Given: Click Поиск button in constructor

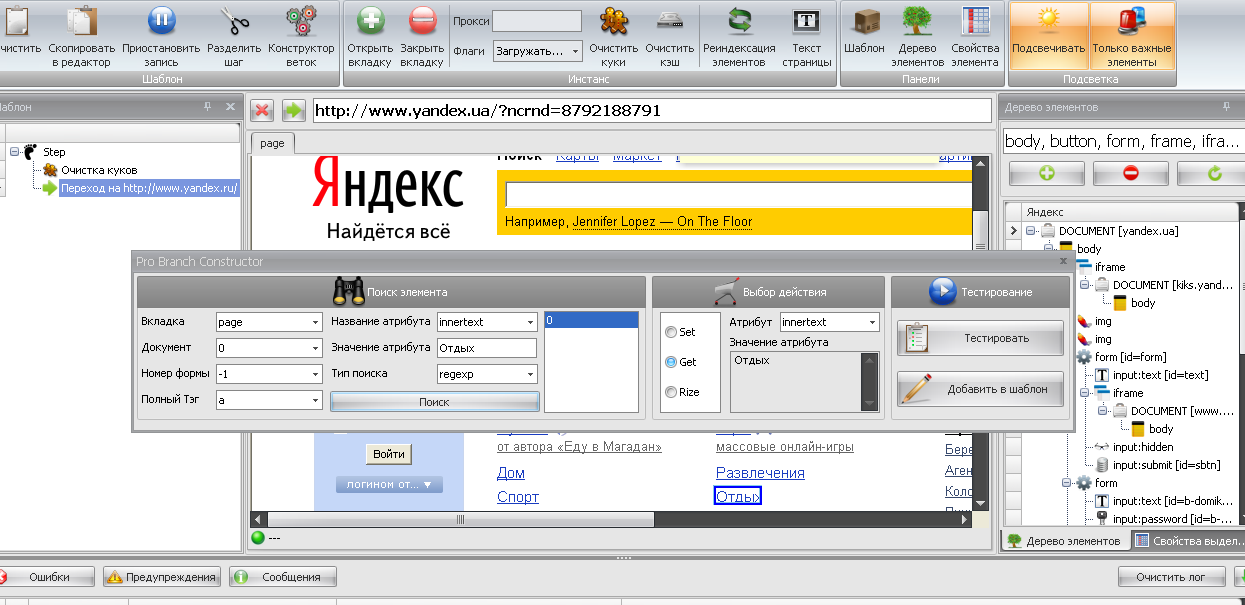Looking at the screenshot, I should tap(435, 401).
